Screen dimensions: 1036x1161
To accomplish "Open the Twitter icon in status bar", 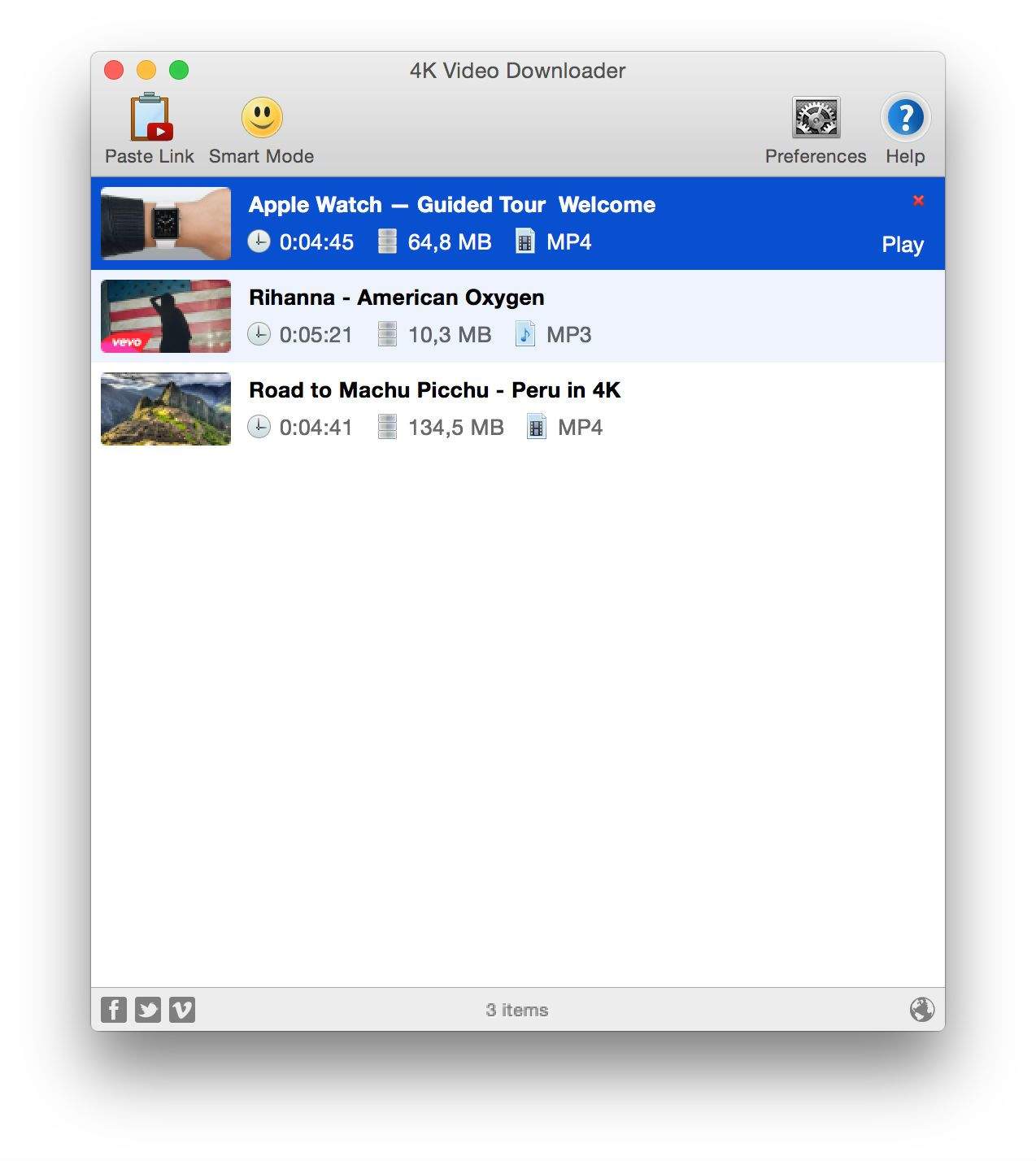I will pyautogui.click(x=148, y=1010).
